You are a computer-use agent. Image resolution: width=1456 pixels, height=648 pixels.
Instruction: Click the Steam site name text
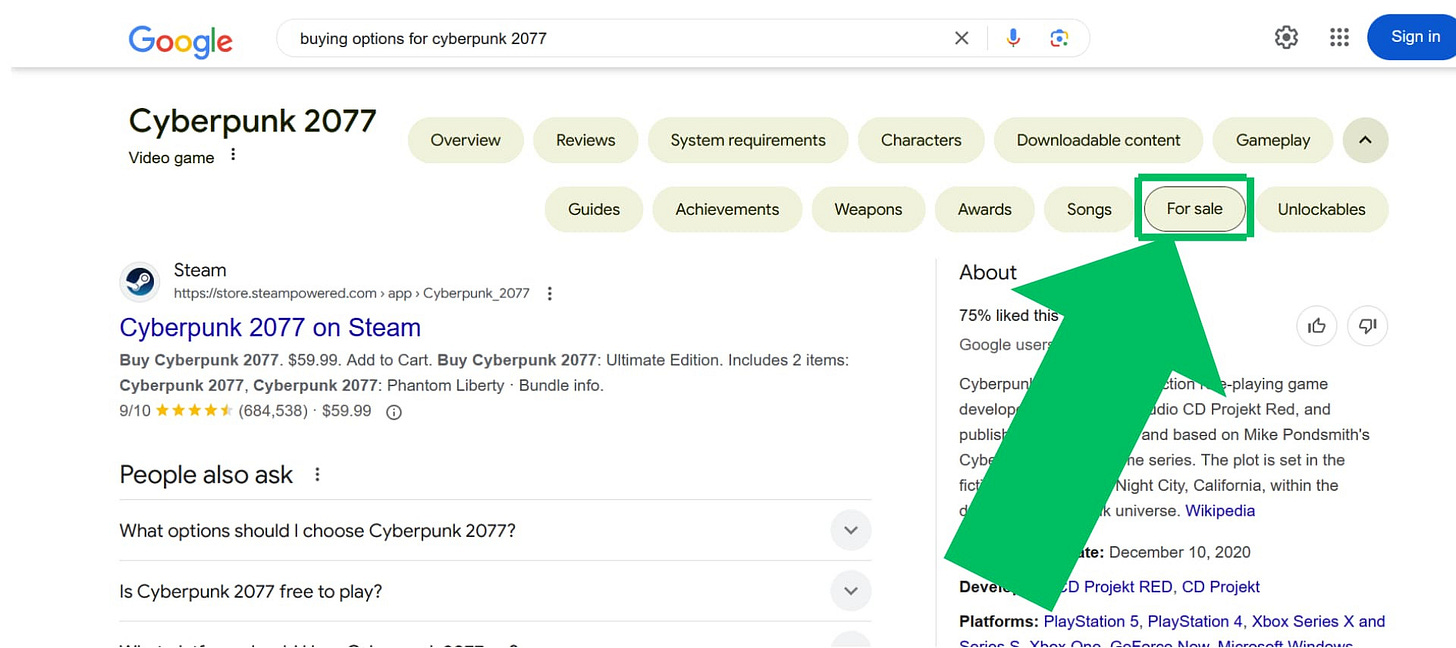pos(200,270)
